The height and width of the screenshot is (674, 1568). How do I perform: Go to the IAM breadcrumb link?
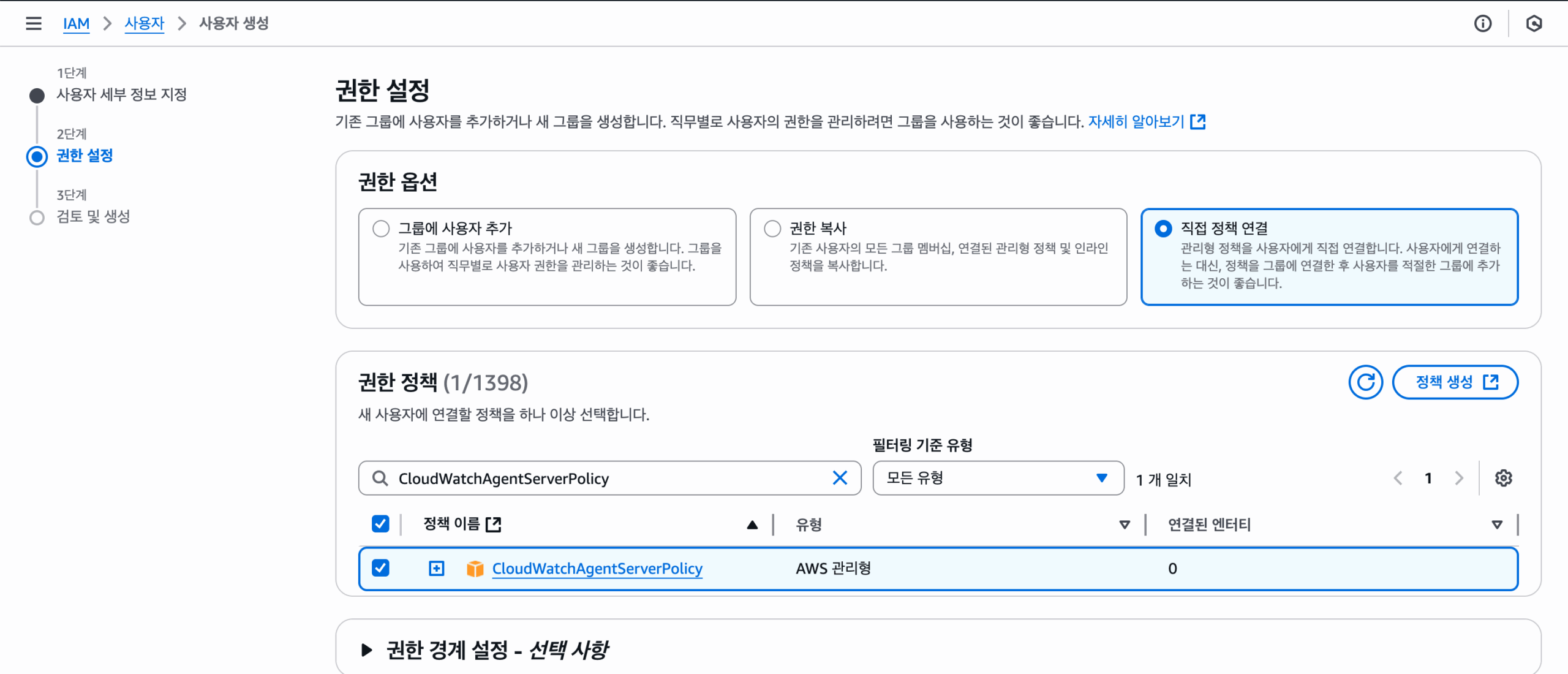tap(76, 23)
